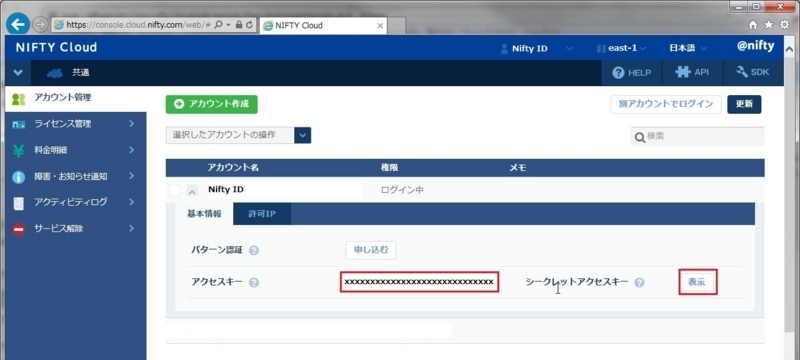Viewport: 800px width, 360px height.
Task: Open the 選択したアカウントの操作 dropdown
Action: tap(303, 135)
